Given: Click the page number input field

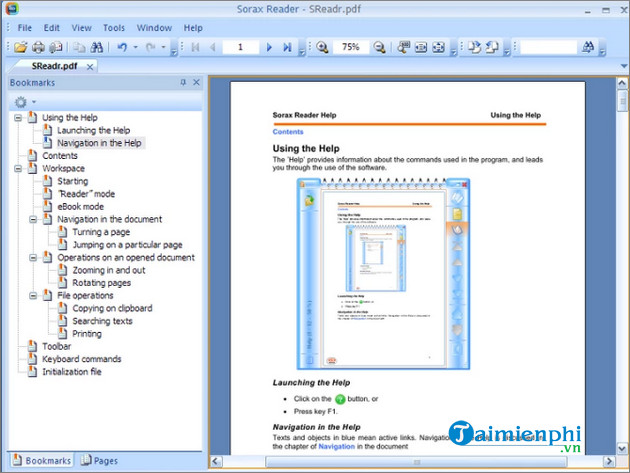Looking at the screenshot, I should 240,47.
